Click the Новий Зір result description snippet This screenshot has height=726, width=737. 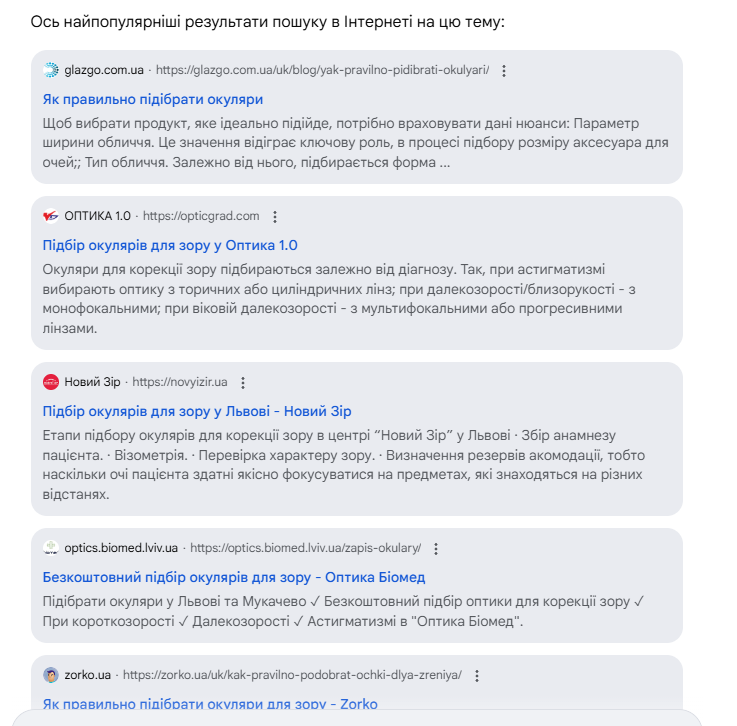343,465
